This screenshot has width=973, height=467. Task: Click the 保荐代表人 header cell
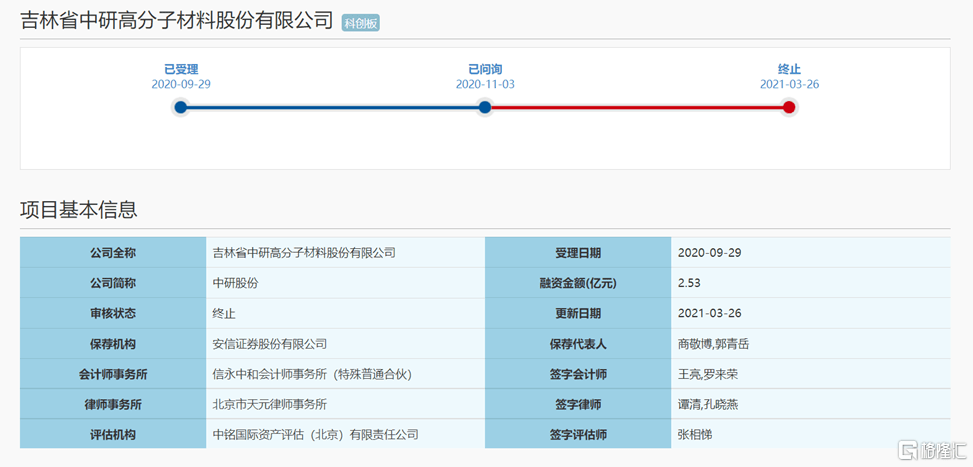(578, 344)
